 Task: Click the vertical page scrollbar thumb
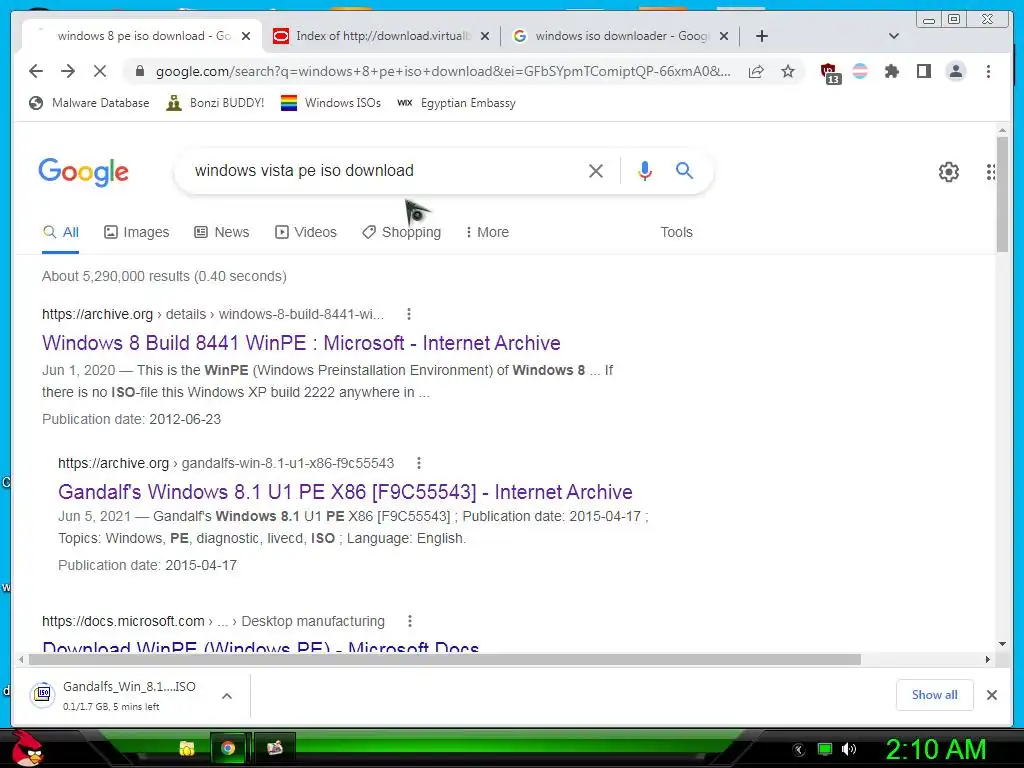pyautogui.click(x=1002, y=193)
